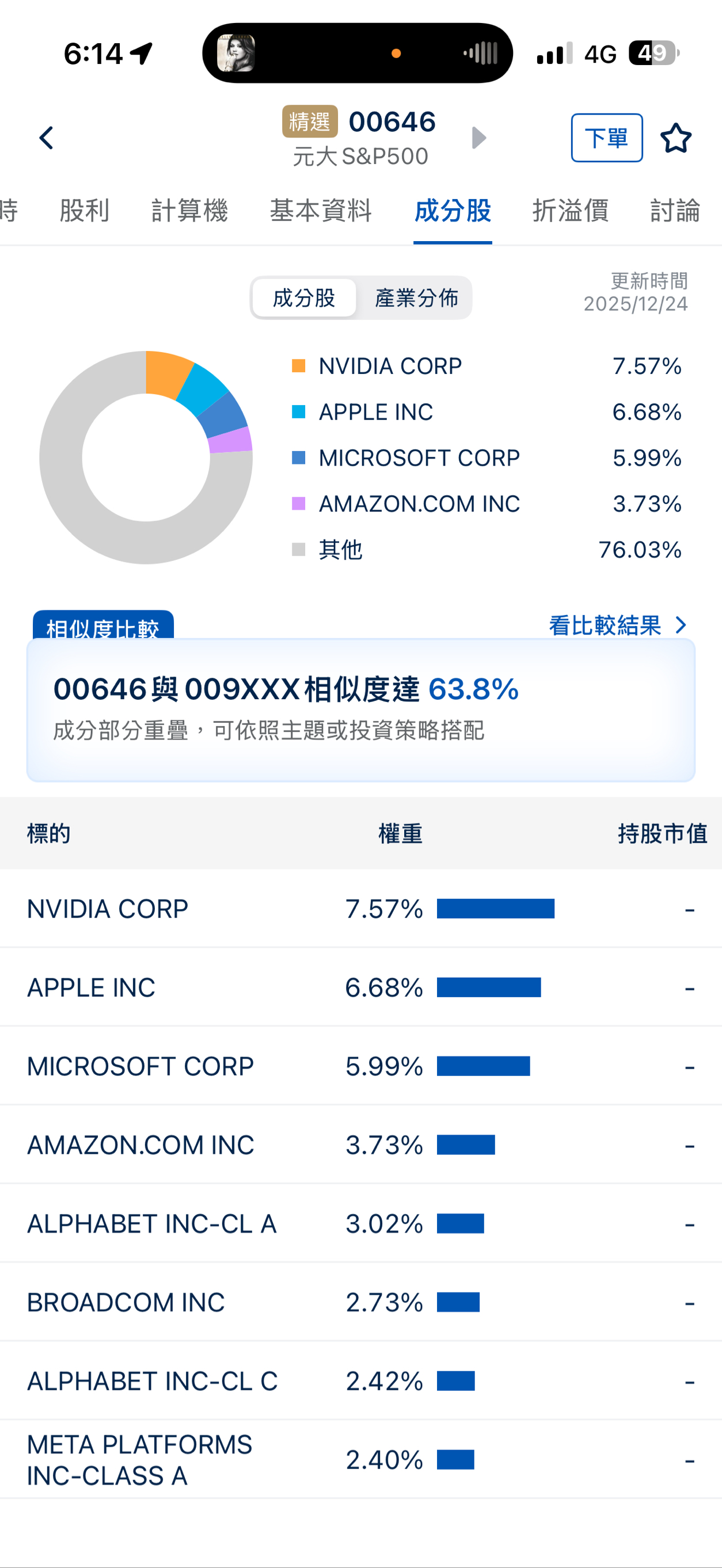
Task: Tap the cyan APPLE INC legend square
Action: [x=299, y=411]
